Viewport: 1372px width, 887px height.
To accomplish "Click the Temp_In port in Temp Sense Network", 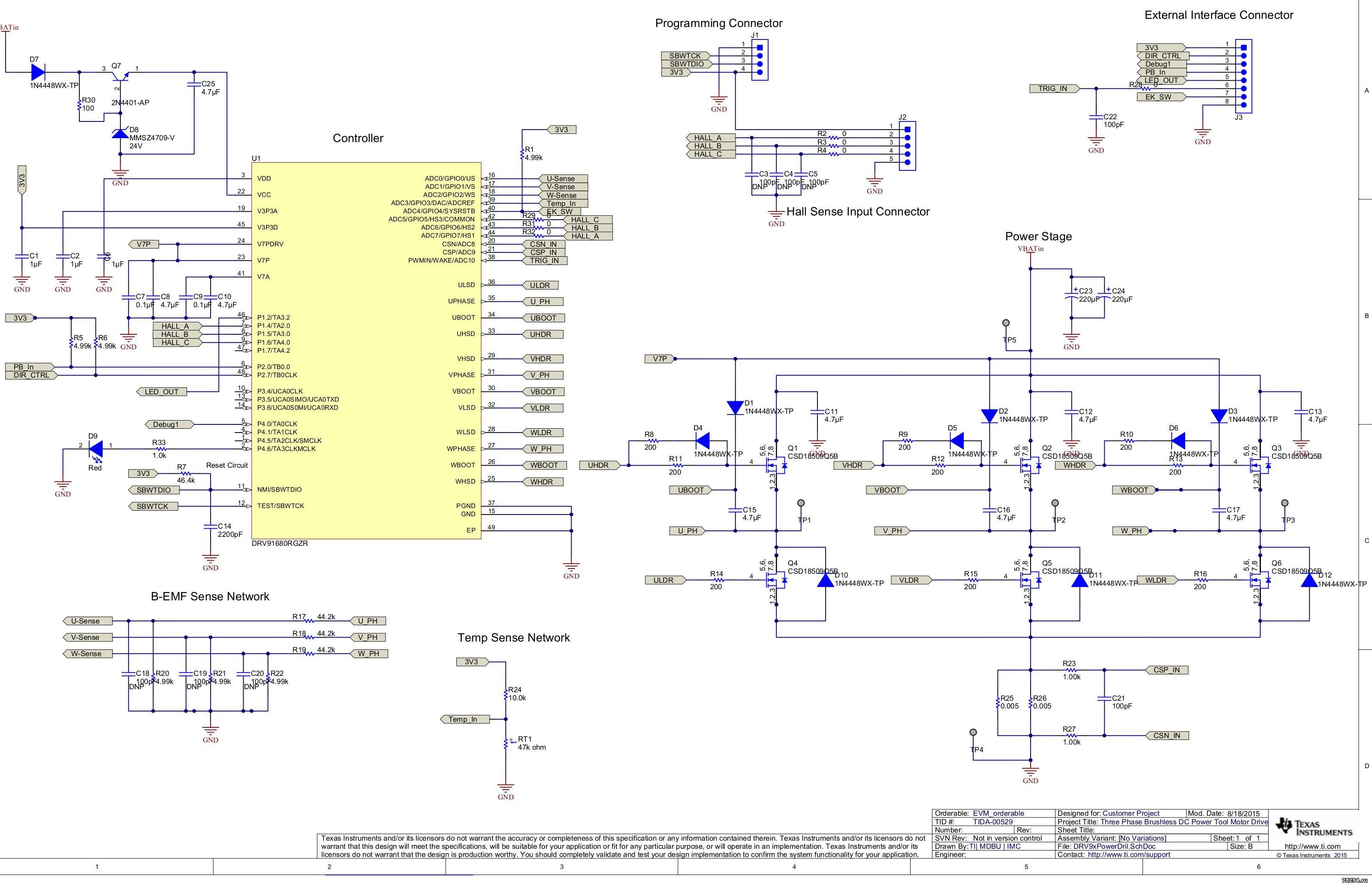I will pyautogui.click(x=464, y=719).
